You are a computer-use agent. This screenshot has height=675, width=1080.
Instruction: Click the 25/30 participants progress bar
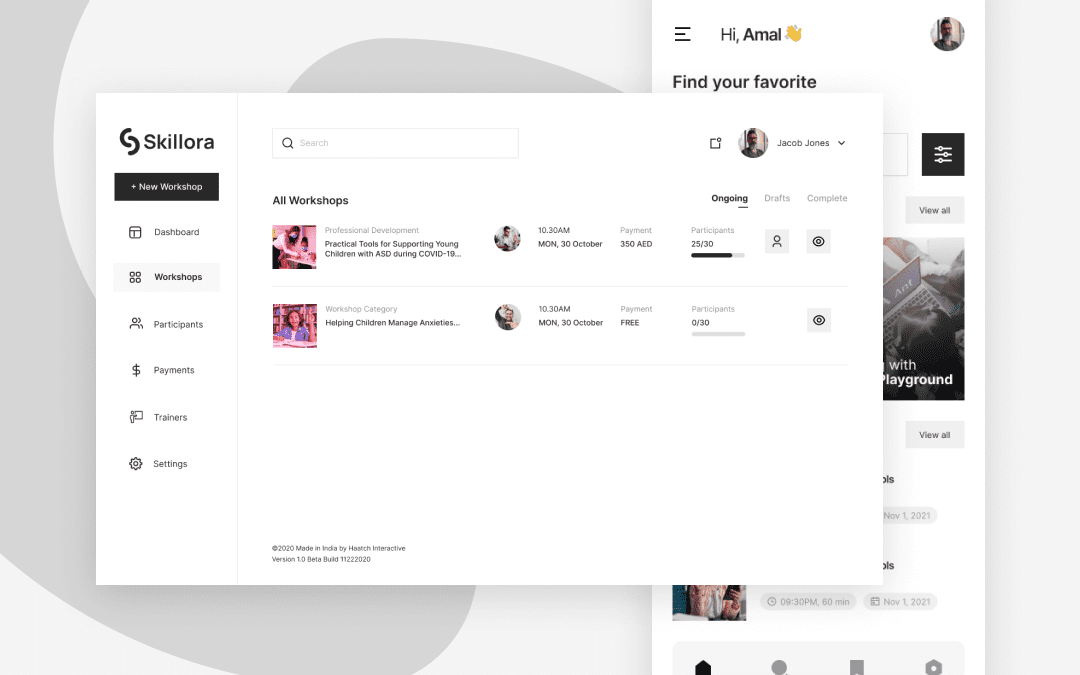(718, 256)
